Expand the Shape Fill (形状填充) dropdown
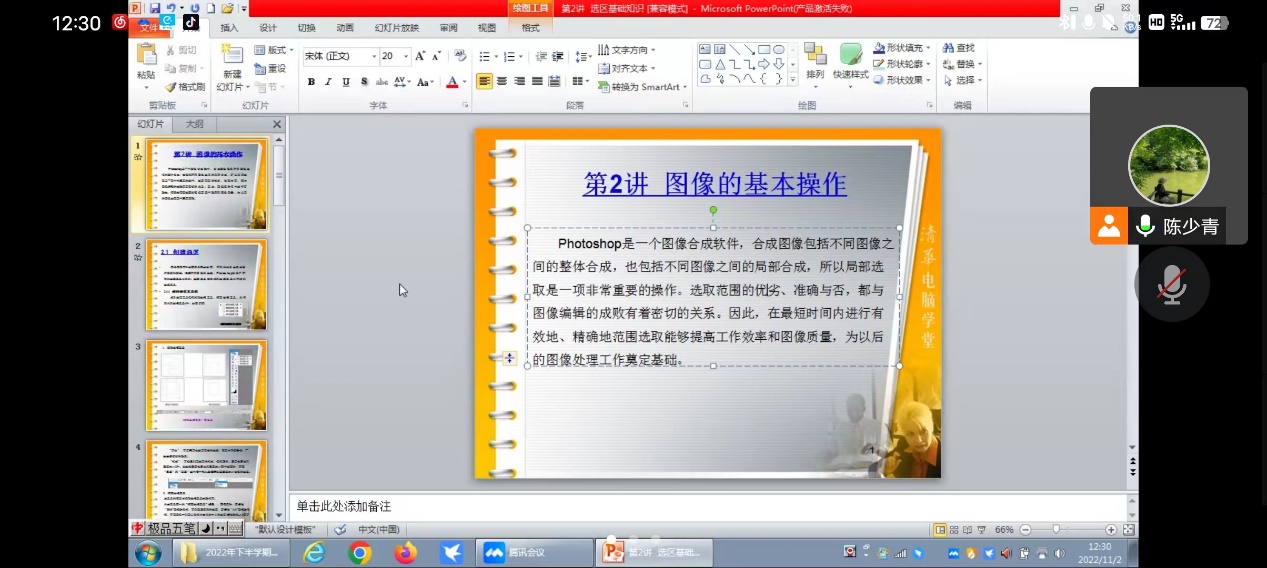This screenshot has width=1267, height=568. tap(903, 48)
